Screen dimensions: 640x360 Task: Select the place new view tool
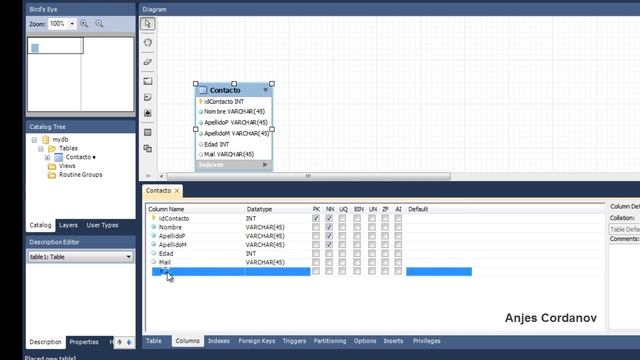(x=148, y=149)
